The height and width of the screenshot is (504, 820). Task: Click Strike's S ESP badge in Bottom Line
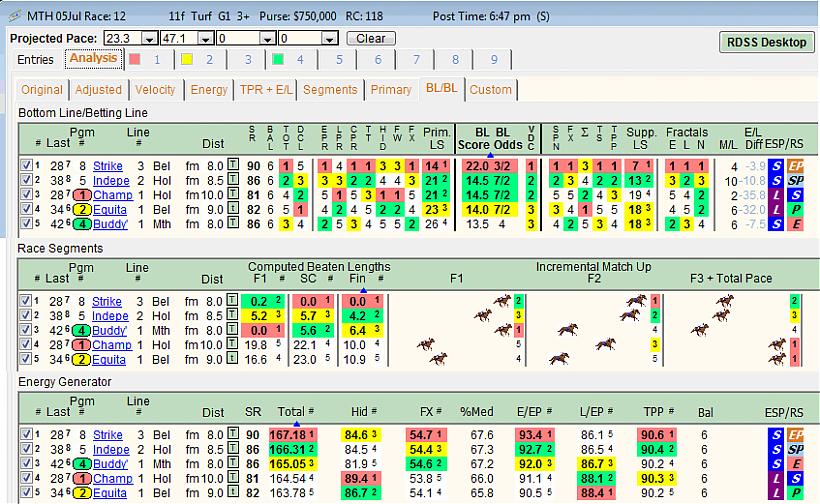point(776,166)
